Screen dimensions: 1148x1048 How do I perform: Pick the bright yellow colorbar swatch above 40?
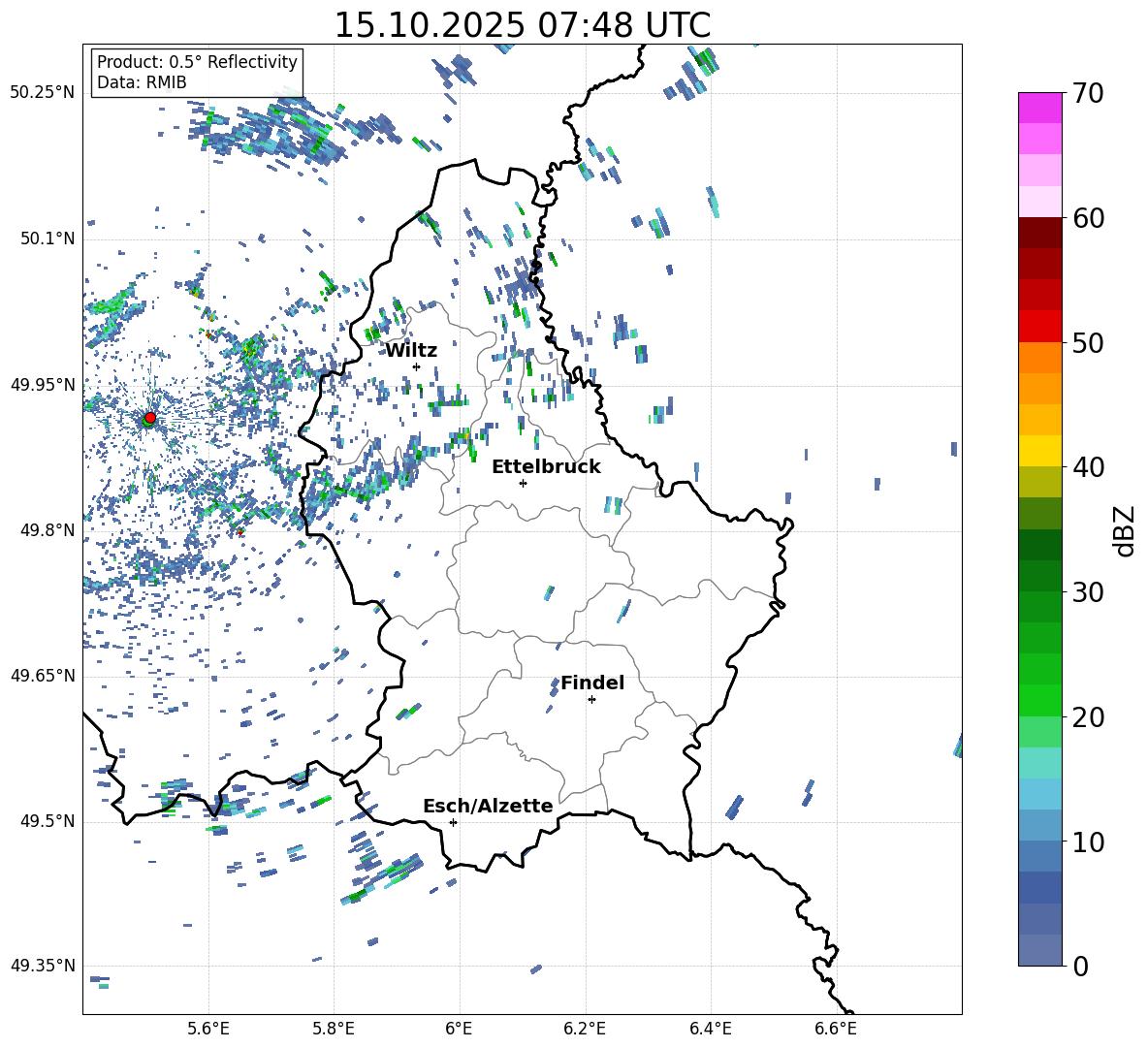1039,450
